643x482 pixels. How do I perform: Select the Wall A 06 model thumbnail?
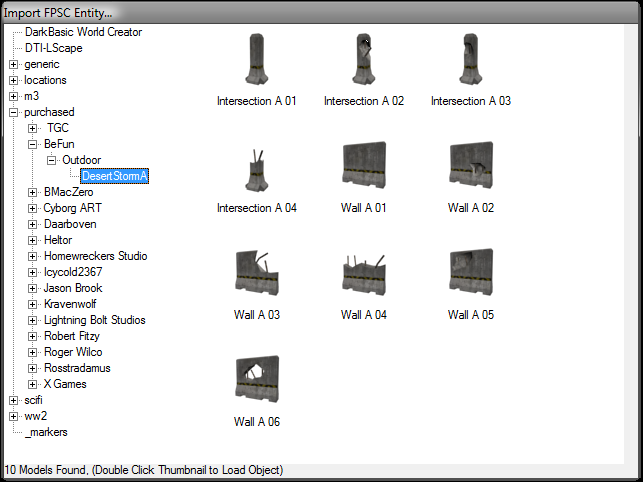[x=257, y=379]
